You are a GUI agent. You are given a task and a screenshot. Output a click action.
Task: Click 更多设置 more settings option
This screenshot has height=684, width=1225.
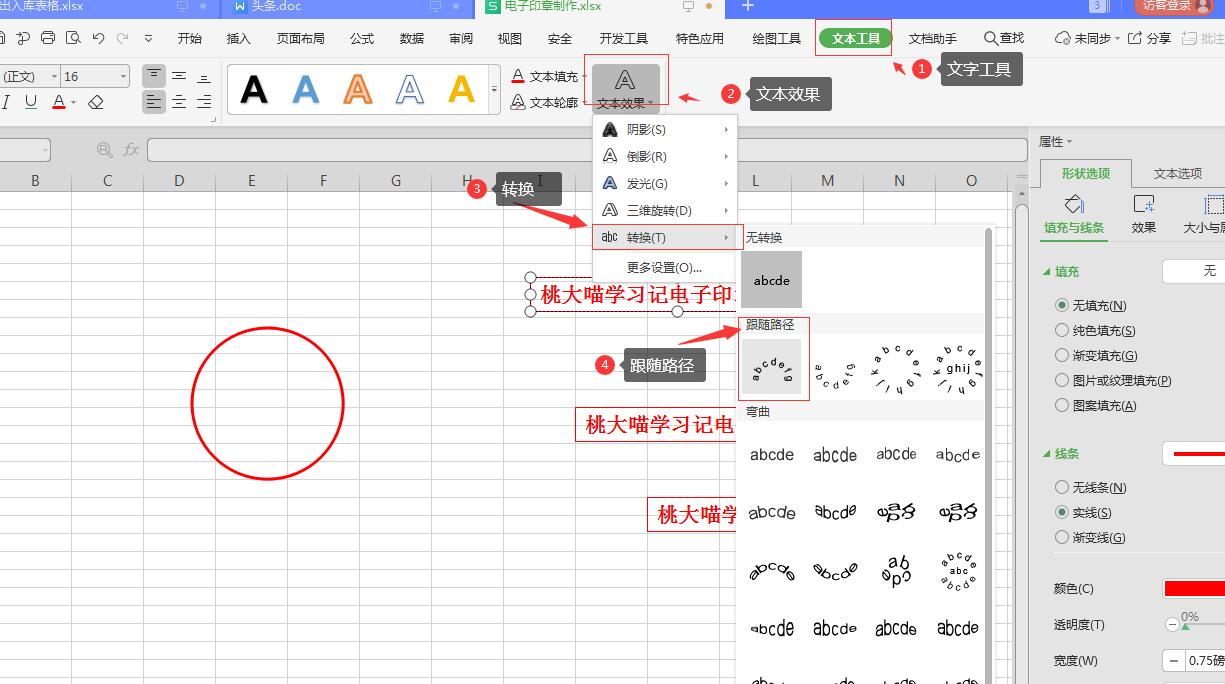coord(664,267)
